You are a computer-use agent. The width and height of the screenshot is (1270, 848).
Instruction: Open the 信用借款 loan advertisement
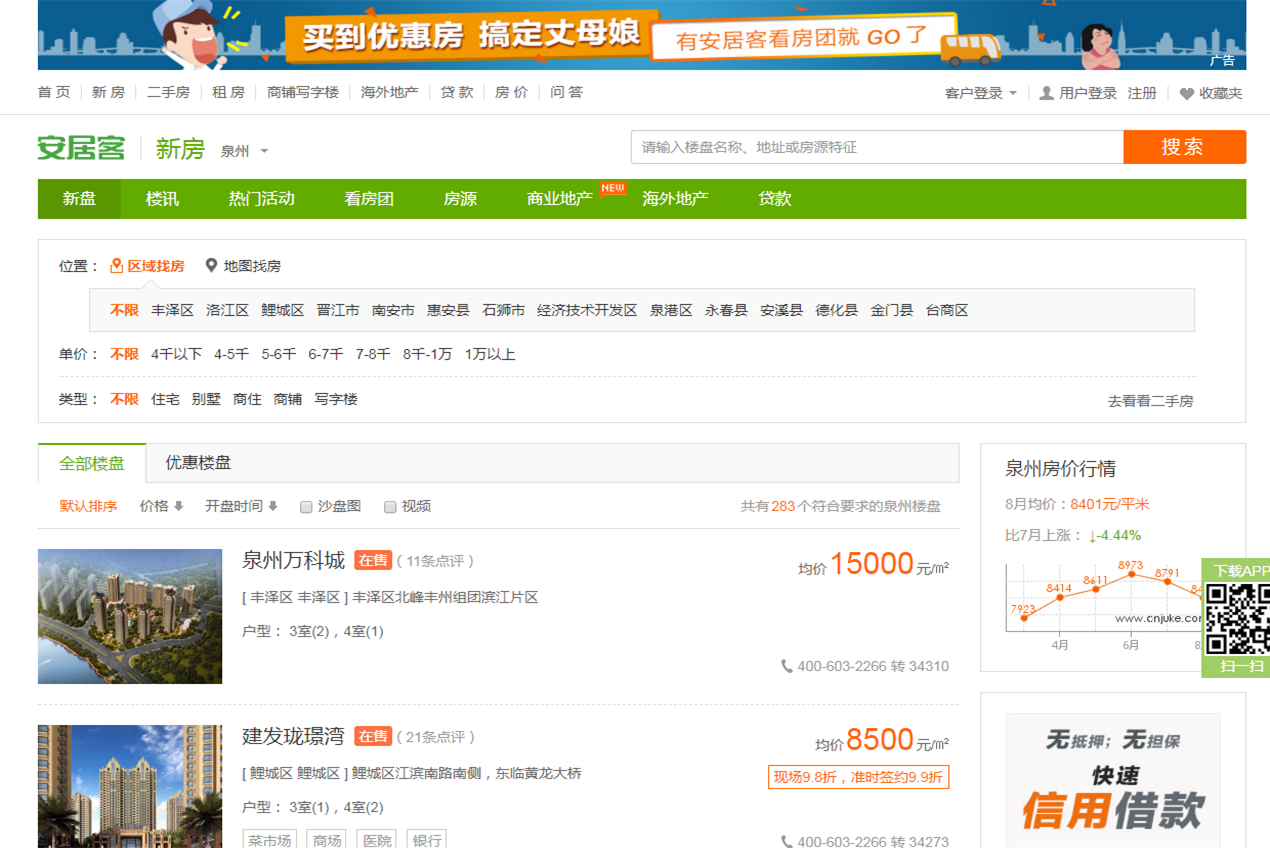[x=1112, y=780]
